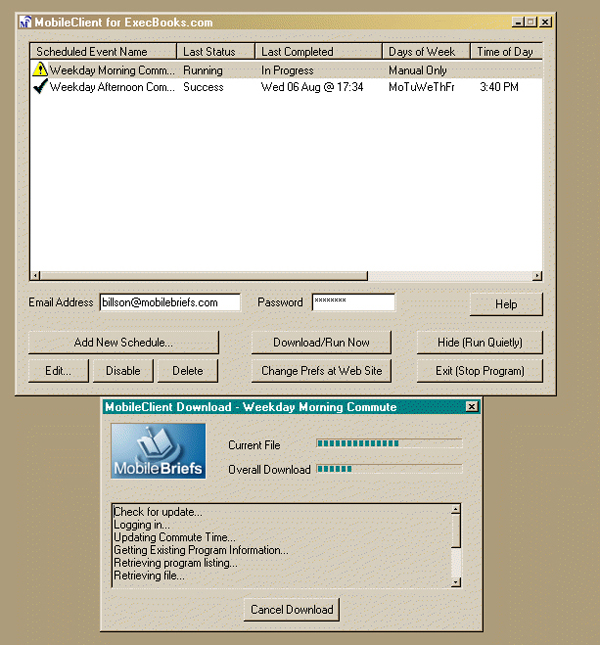This screenshot has width=600, height=645.
Task: Click the download log vertical scrollbar thumb
Action: [456, 531]
